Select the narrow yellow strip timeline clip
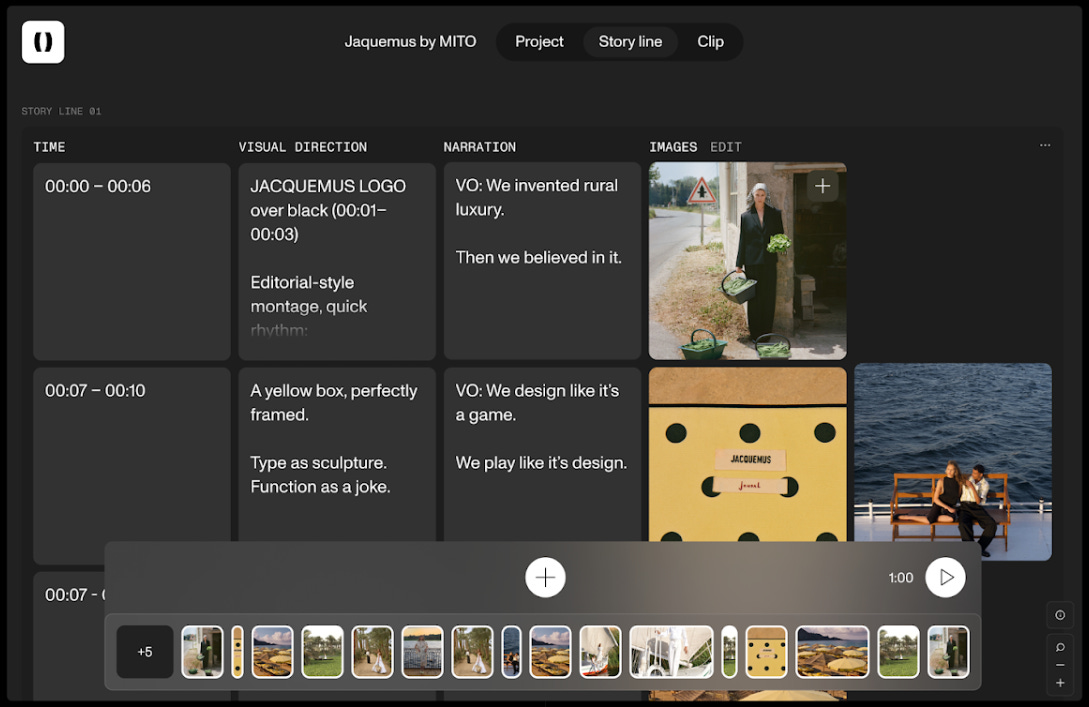The width and height of the screenshot is (1089, 707). coord(238,652)
